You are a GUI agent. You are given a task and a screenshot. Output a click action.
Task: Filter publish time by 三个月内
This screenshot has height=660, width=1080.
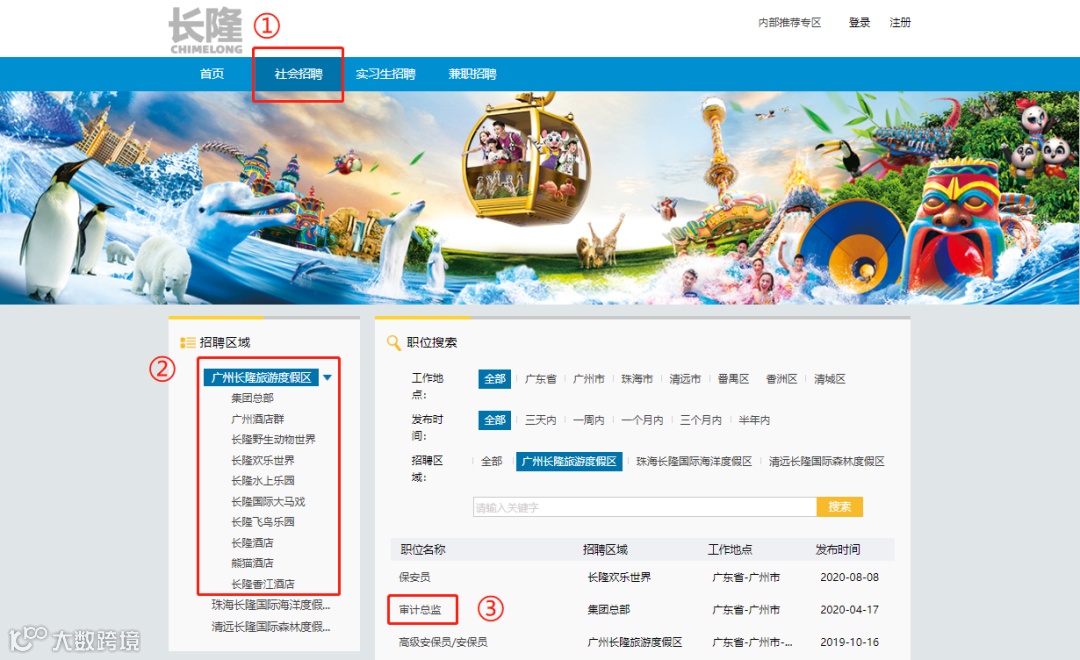tap(701, 420)
